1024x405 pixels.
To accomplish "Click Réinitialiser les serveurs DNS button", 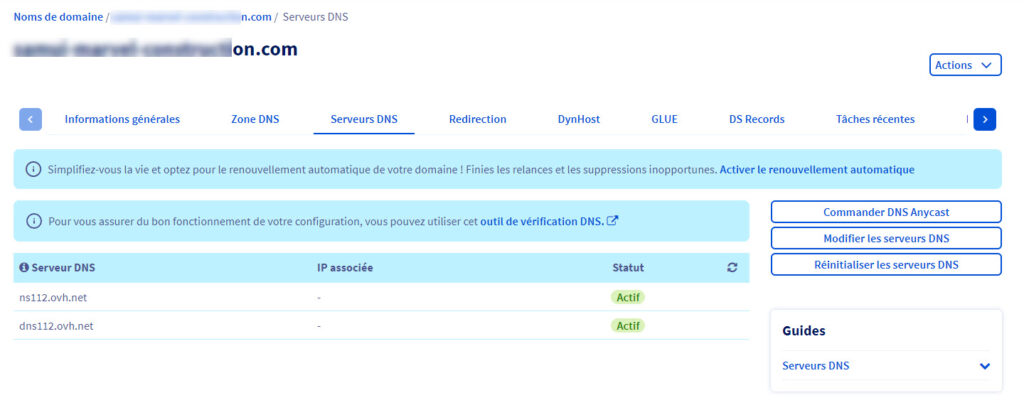I will pos(886,265).
